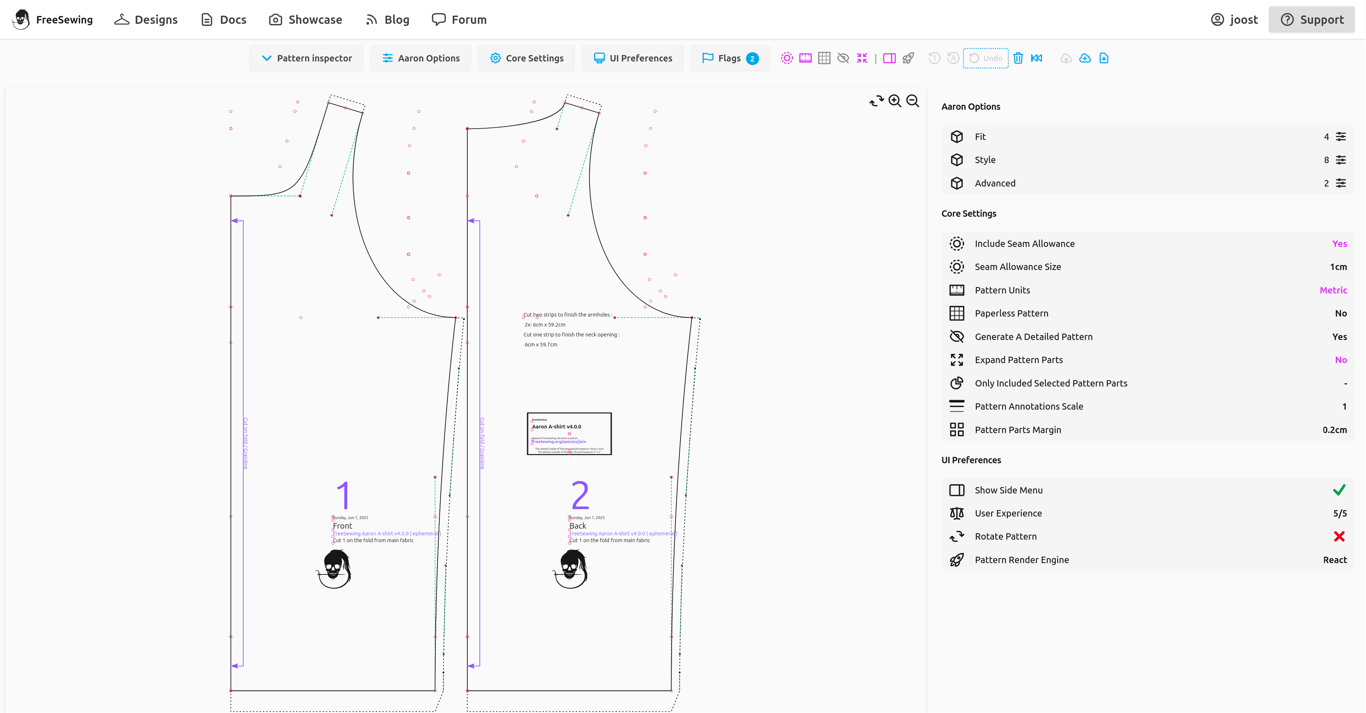Expand the Fit options group

tap(1148, 137)
